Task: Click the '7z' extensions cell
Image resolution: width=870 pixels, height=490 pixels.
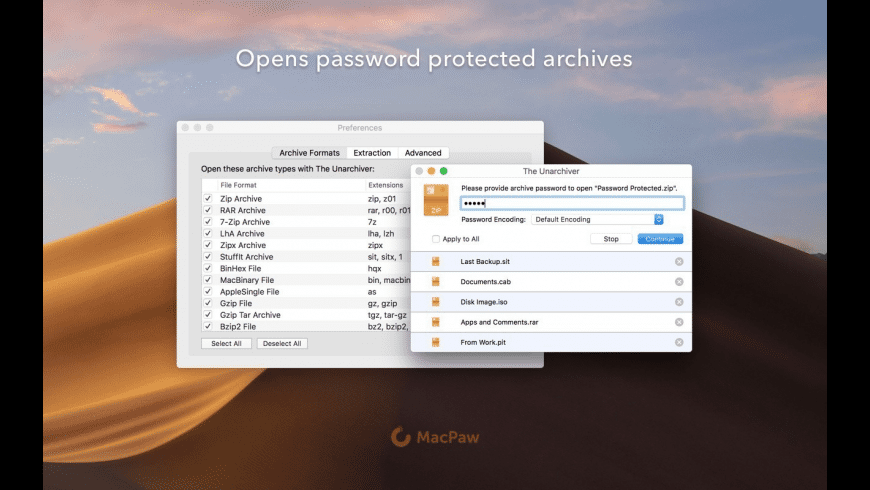Action: [372, 221]
